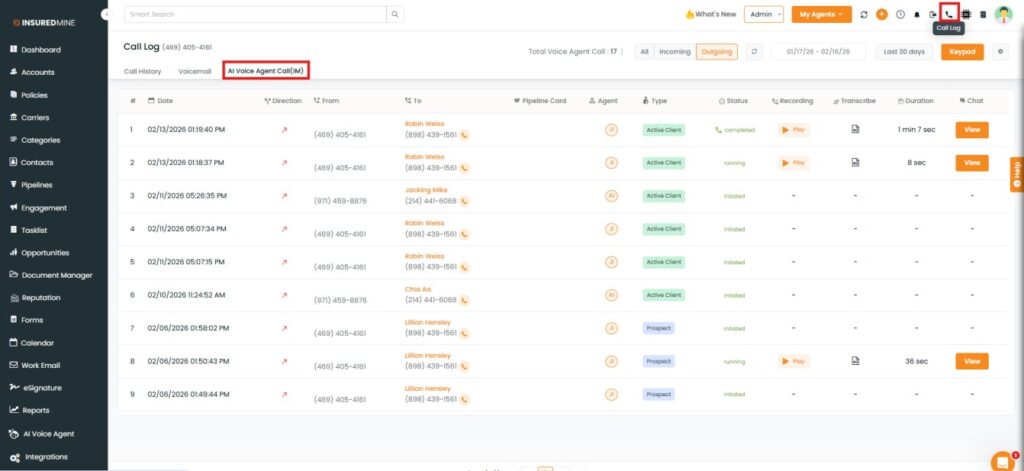Click the call icon beside Jacking Mike's number
The width and height of the screenshot is (1024, 471).
(x=464, y=201)
